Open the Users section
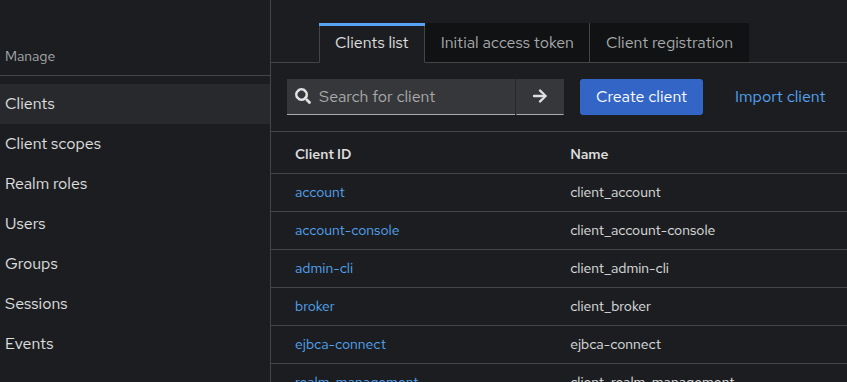 (x=135, y=224)
